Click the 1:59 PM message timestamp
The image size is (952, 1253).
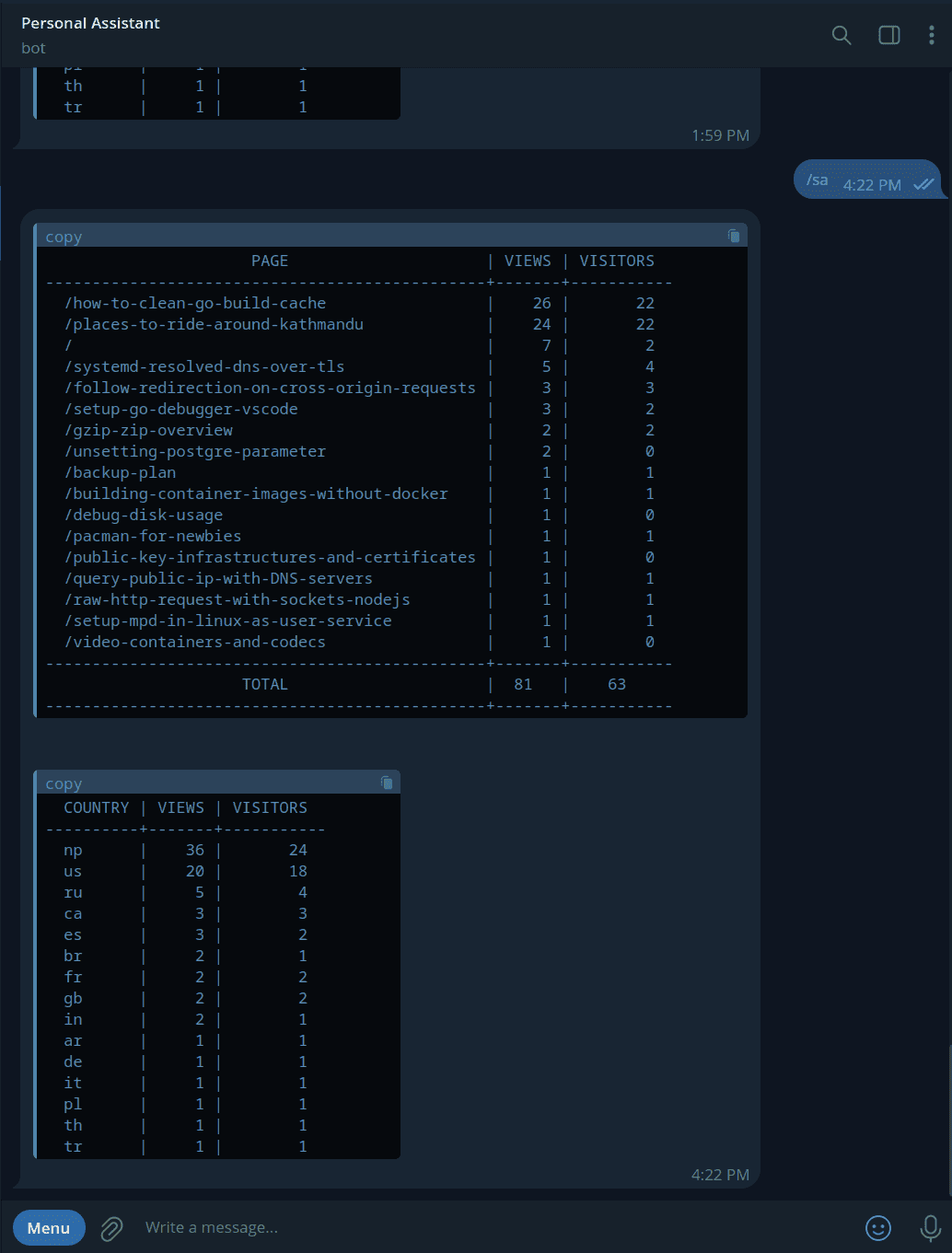[x=720, y=135]
